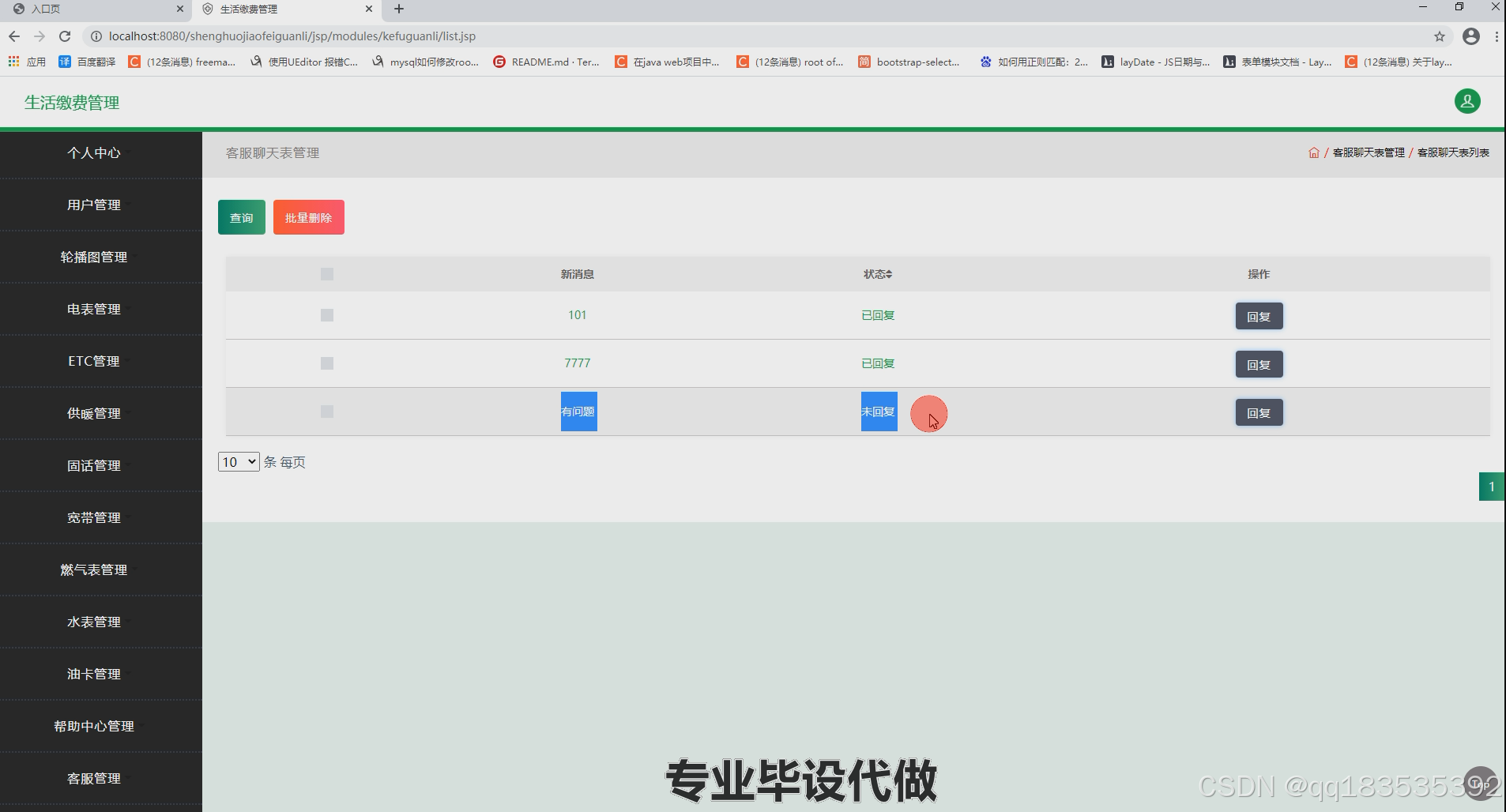Viewport: 1506px width, 812px height.
Task: Expand 轮播图管理 sidebar menu
Action: (94, 258)
